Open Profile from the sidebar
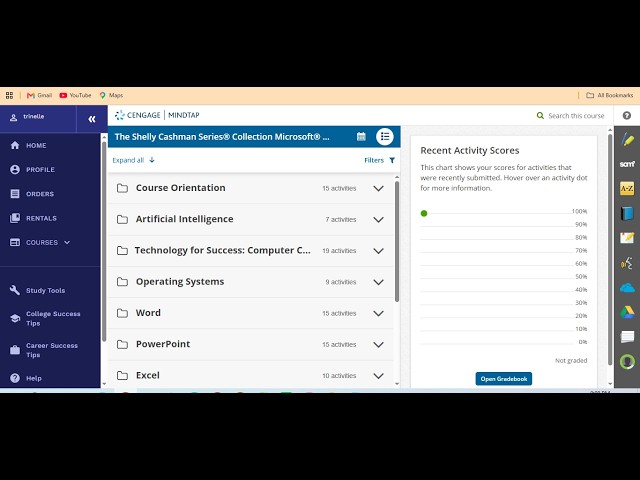Image resolution: width=640 pixels, height=480 pixels. click(40, 169)
